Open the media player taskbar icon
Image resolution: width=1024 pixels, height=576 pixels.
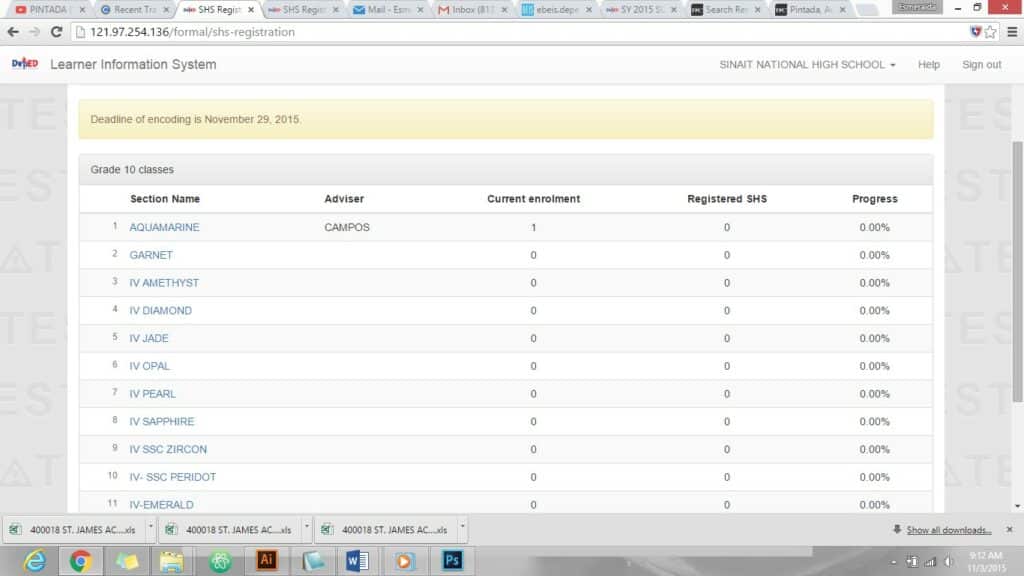(404, 561)
